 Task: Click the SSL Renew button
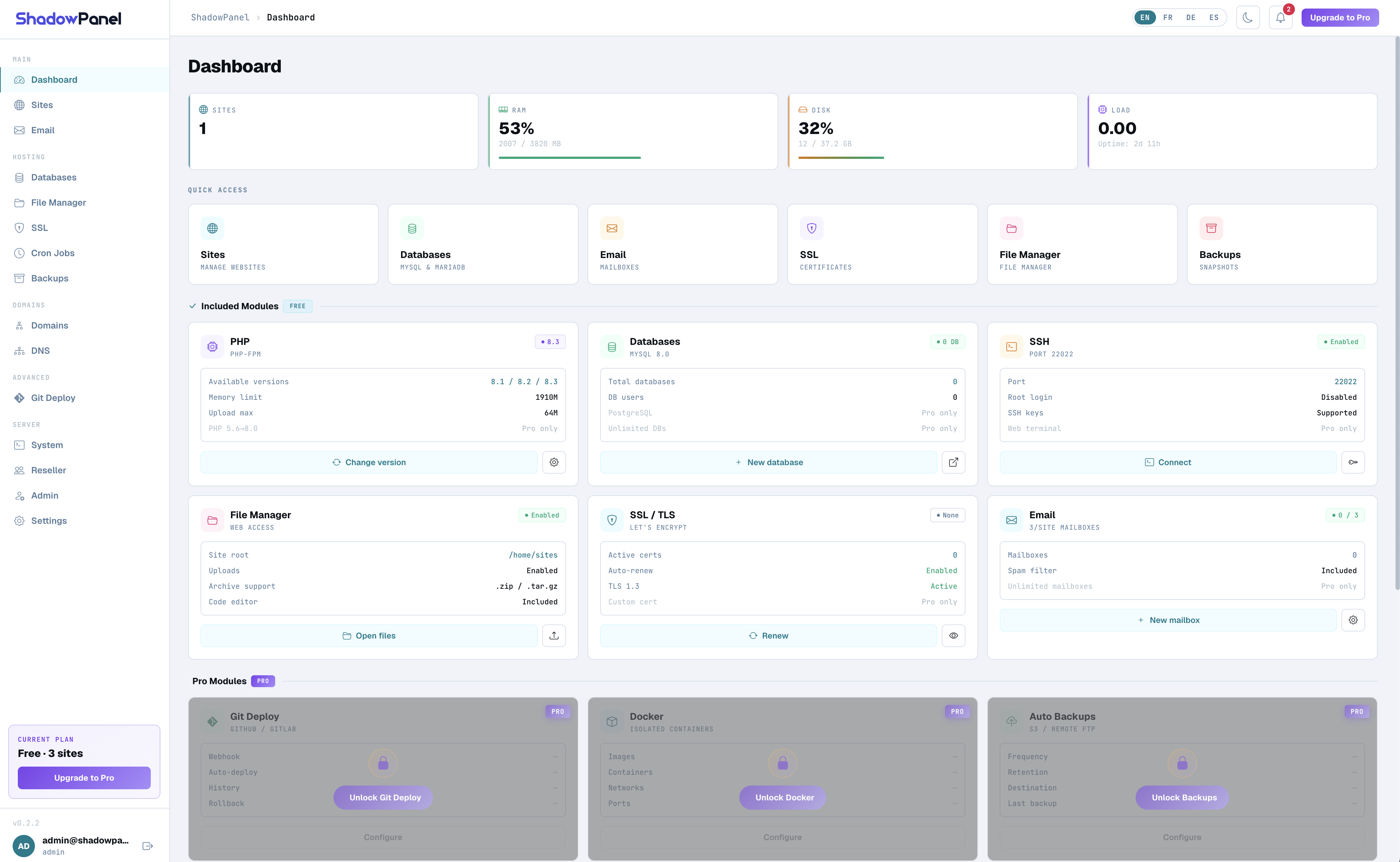tap(769, 636)
